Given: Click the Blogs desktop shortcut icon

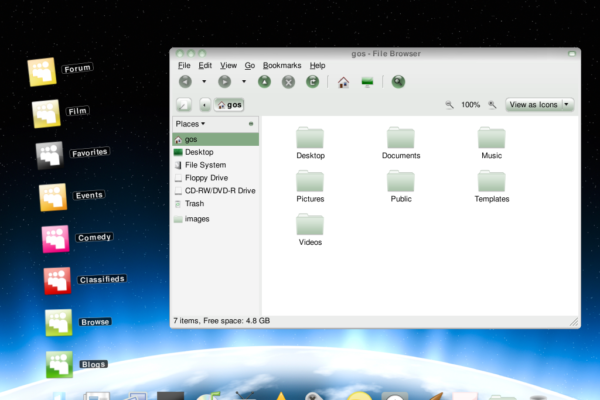Looking at the screenshot, I should click(59, 364).
